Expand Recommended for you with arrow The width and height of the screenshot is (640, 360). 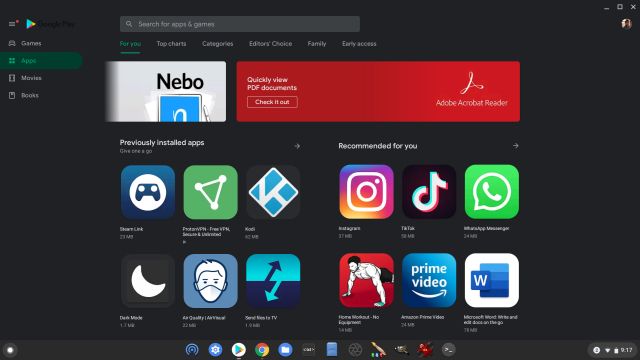(x=516, y=146)
